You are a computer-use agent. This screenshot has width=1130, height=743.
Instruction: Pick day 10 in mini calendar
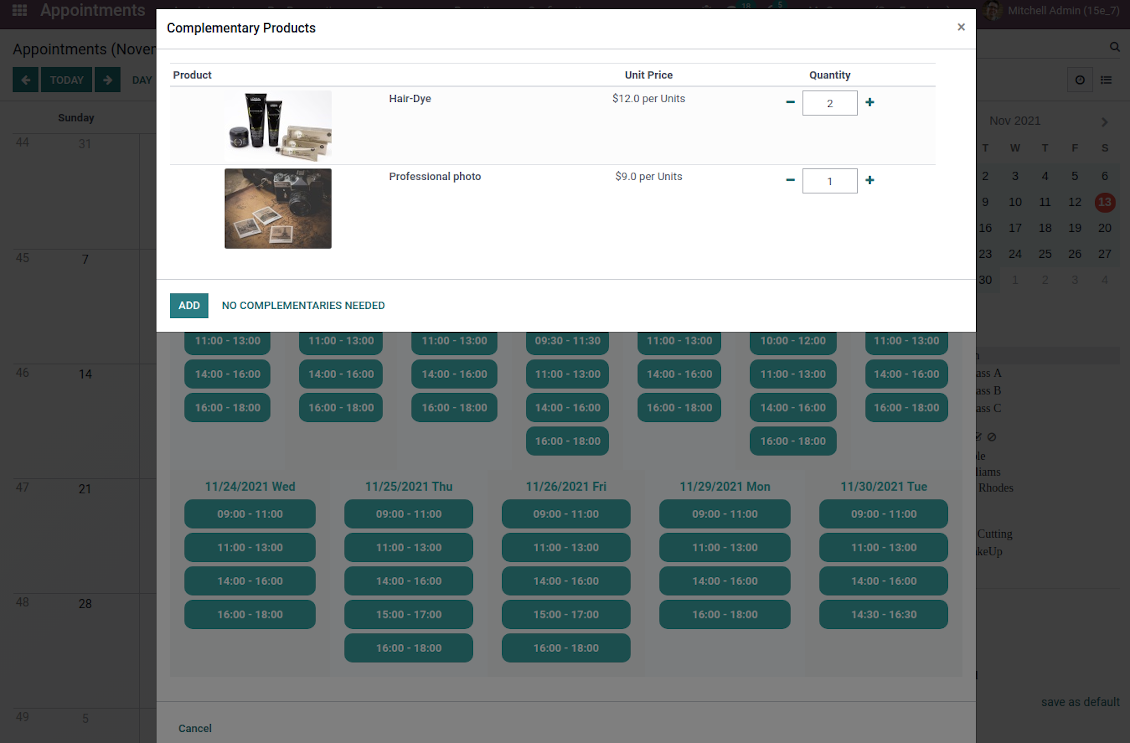tap(1015, 202)
